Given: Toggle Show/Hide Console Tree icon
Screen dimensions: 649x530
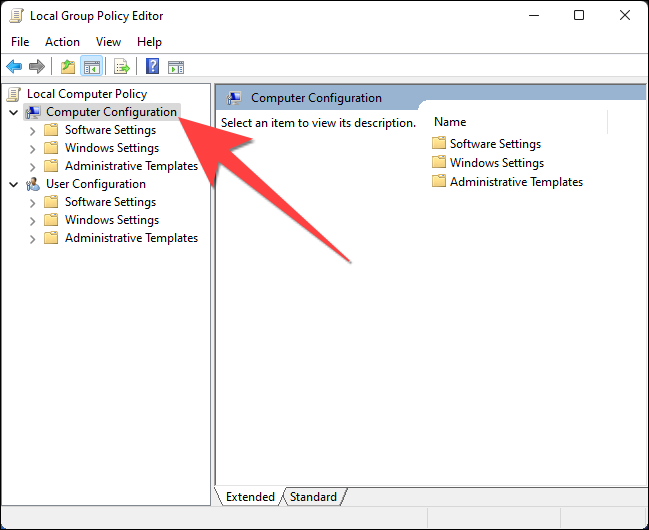Looking at the screenshot, I should (x=91, y=67).
